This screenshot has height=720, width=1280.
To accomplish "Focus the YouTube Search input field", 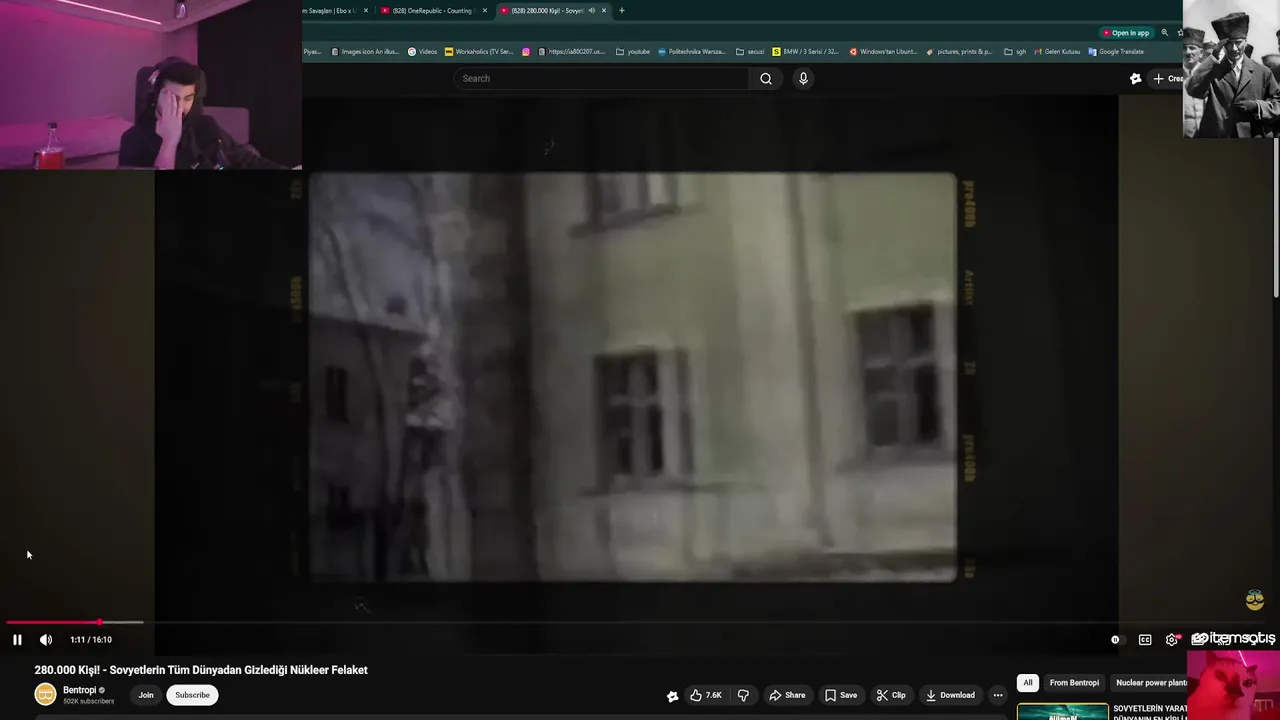I will (x=601, y=79).
